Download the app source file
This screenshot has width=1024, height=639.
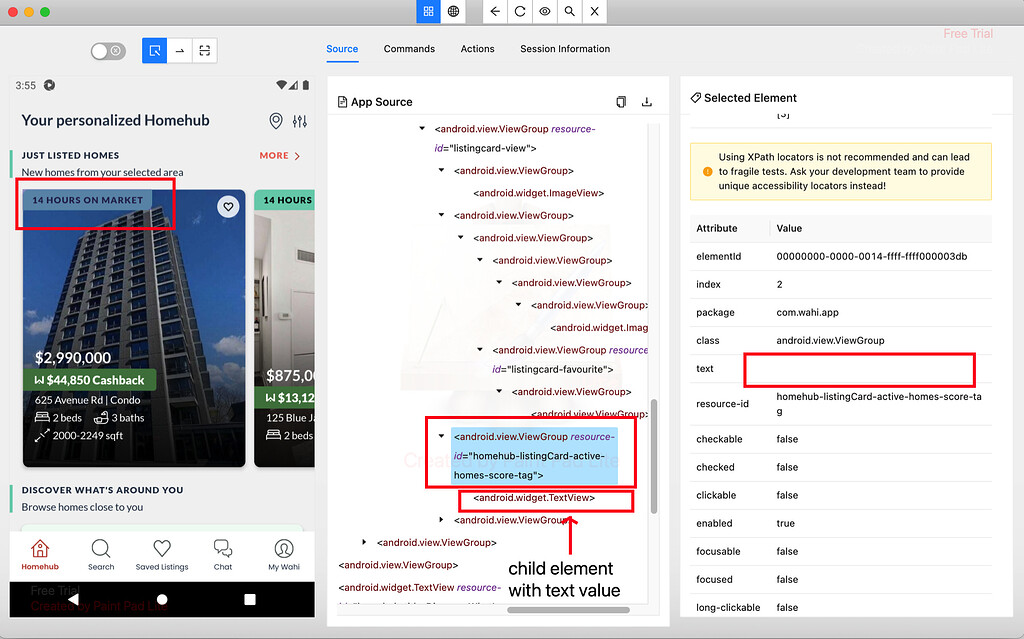[x=646, y=102]
